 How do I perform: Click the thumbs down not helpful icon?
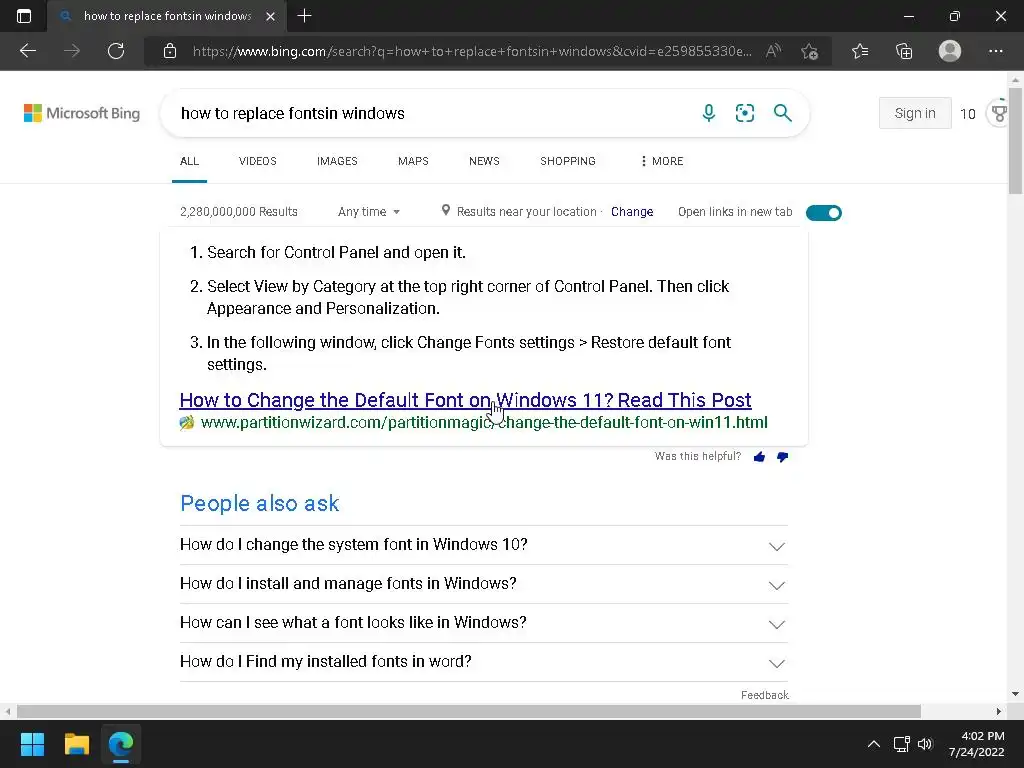782,457
